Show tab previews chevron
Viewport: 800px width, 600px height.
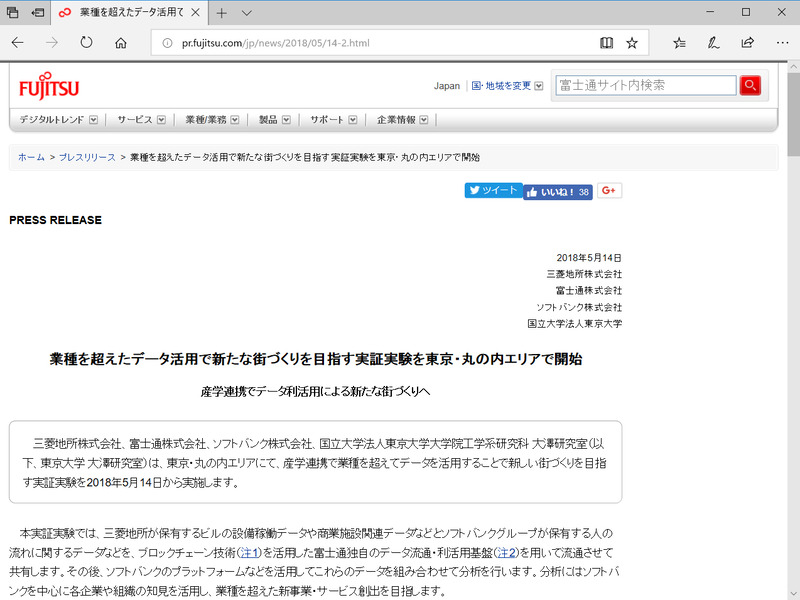pos(247,13)
